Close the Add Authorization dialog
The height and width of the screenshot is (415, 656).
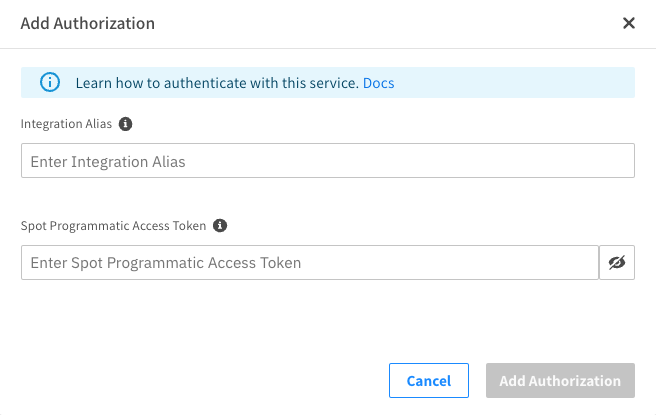tap(629, 23)
